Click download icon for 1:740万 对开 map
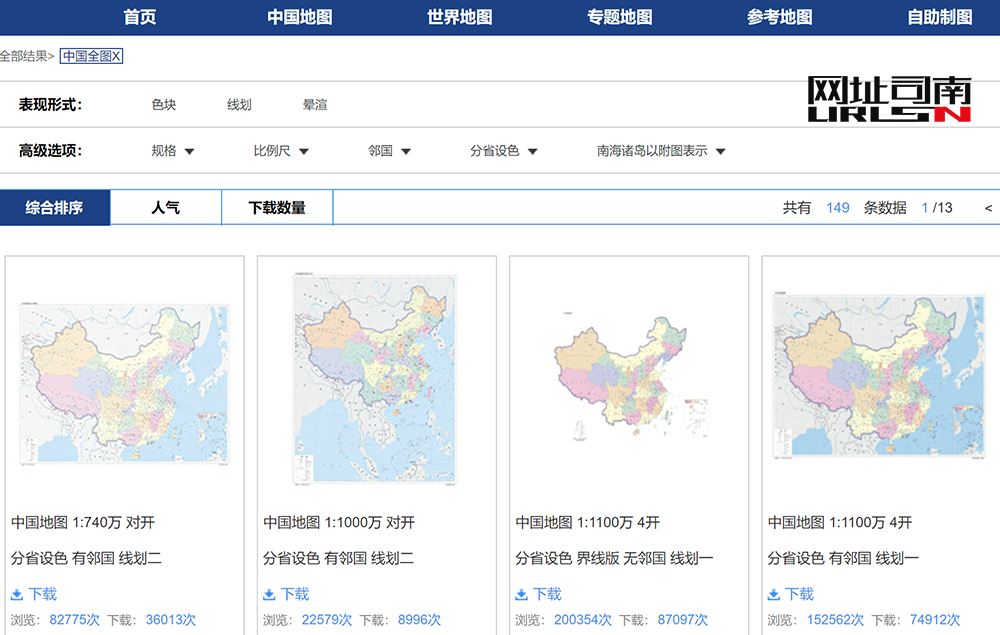The height and width of the screenshot is (635, 1000). (x=17, y=594)
